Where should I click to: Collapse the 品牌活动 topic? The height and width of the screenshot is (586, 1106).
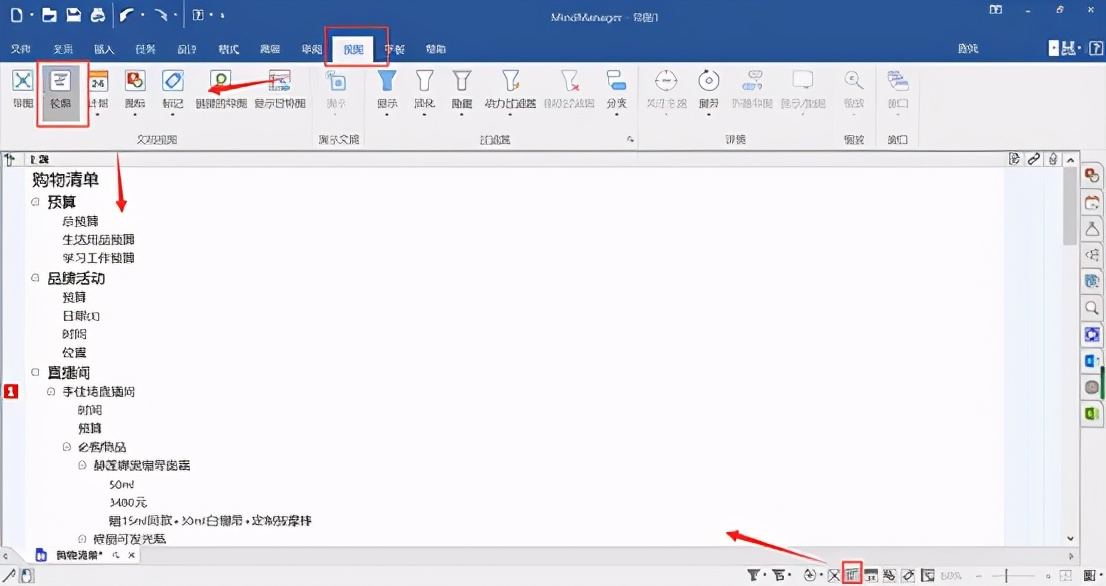(x=34, y=278)
